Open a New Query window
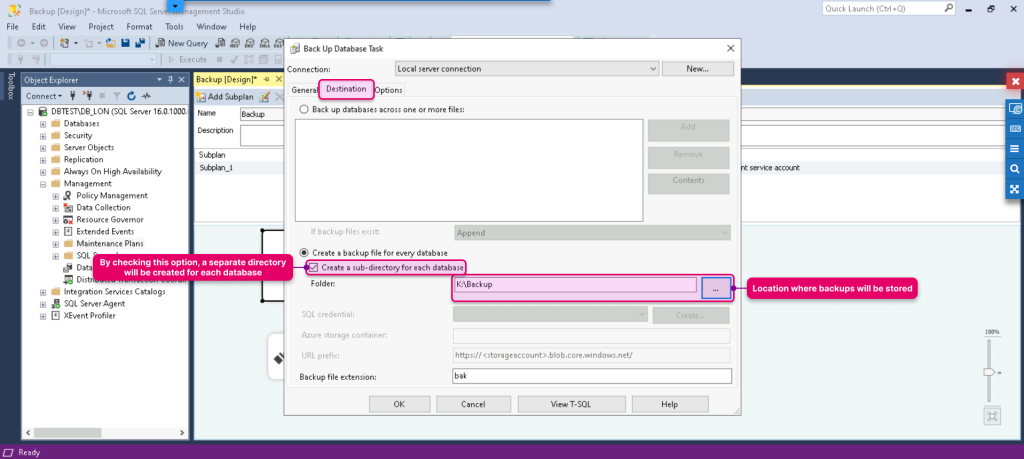This screenshot has width=1024, height=459. point(182,43)
